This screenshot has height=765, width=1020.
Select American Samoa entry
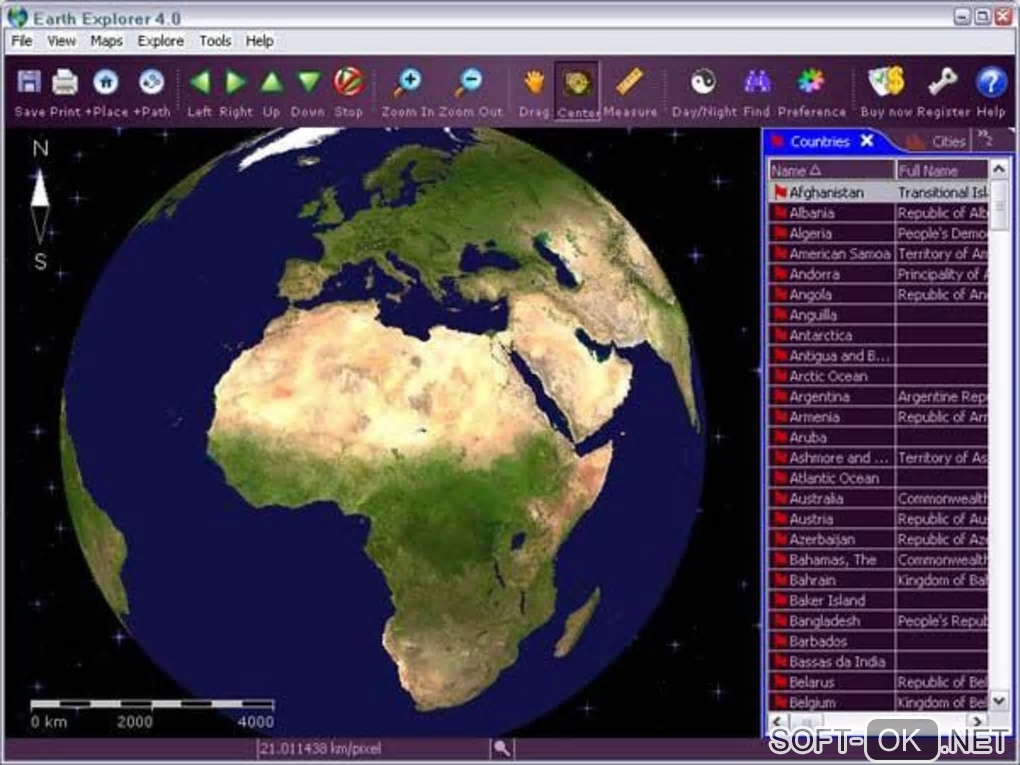pyautogui.click(x=878, y=254)
